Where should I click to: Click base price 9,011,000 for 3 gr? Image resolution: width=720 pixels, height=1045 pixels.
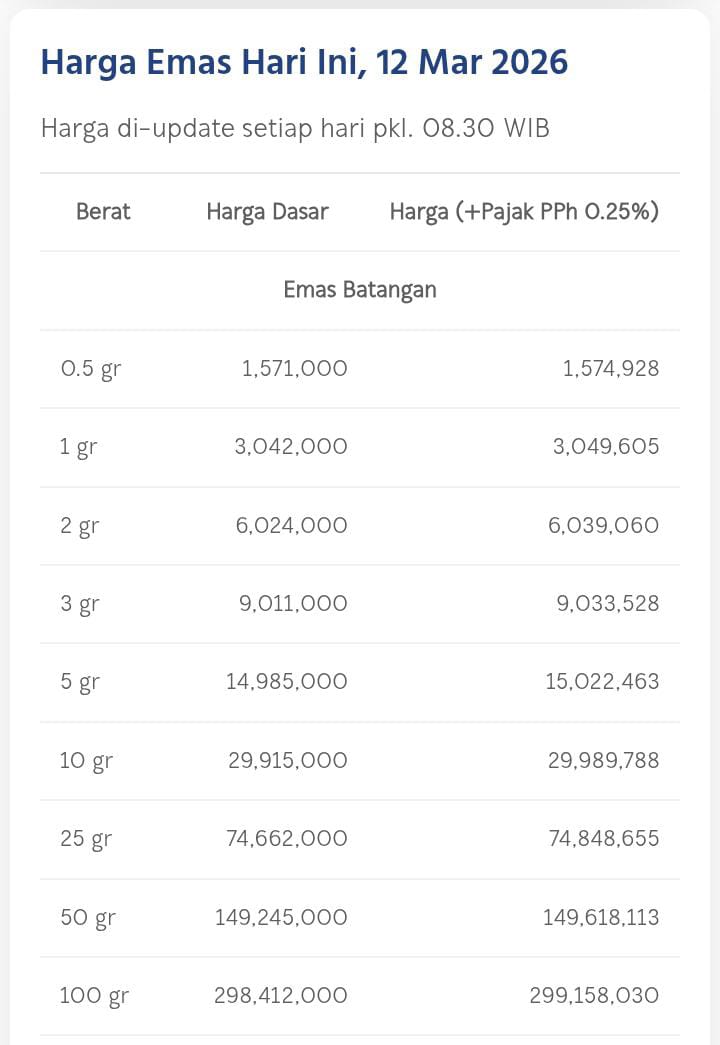(291, 603)
